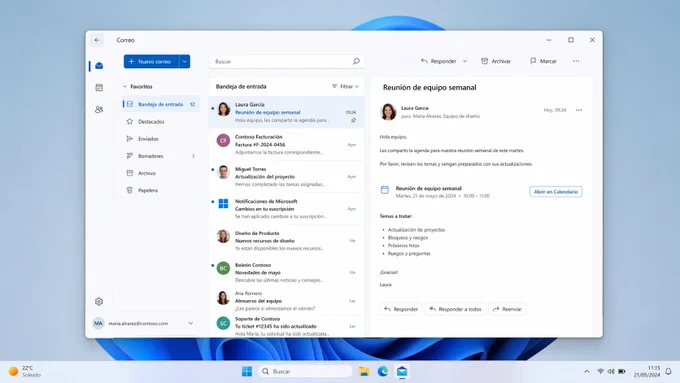The width and height of the screenshot is (680, 383).
Task: Focus the Buscar mail search field
Action: (x=286, y=62)
